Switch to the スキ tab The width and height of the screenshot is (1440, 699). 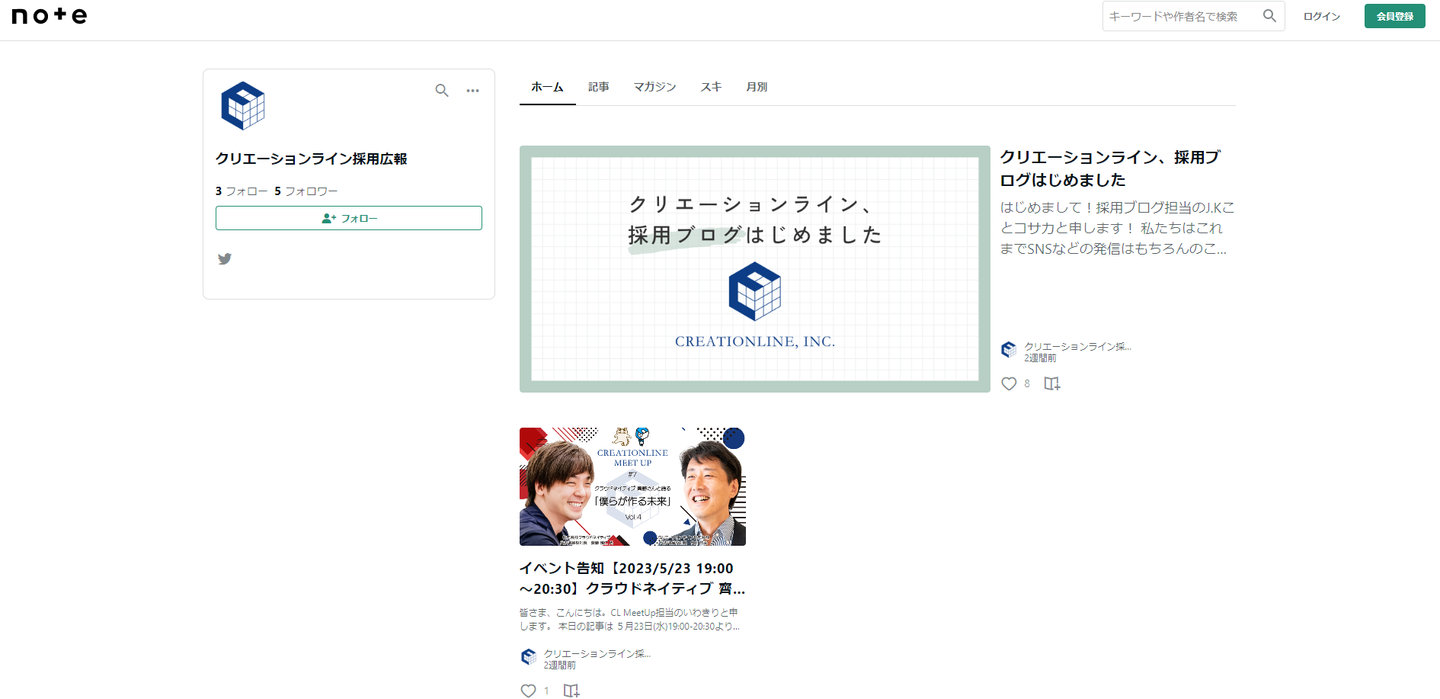tap(711, 87)
